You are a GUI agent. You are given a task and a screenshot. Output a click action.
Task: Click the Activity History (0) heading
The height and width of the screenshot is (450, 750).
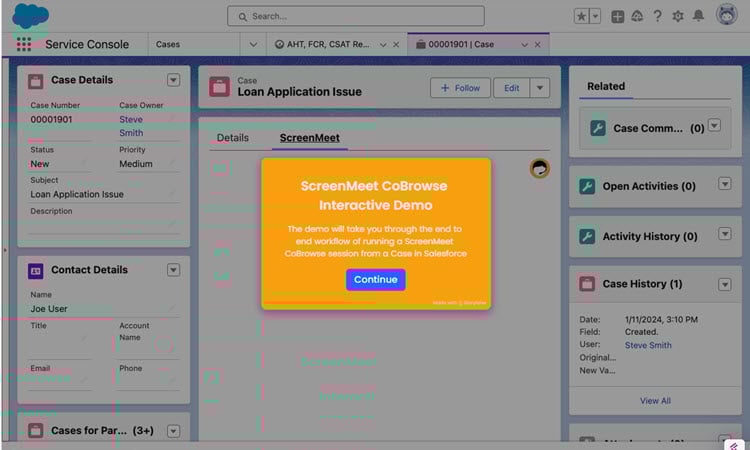click(x=650, y=236)
